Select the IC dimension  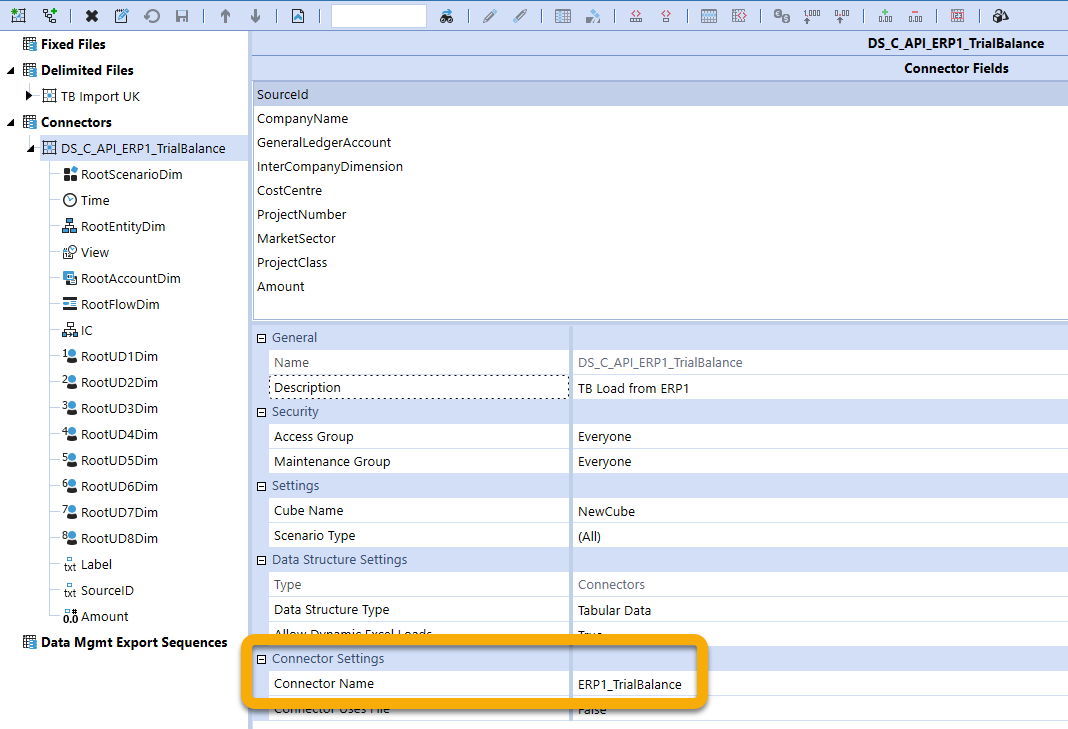click(87, 330)
